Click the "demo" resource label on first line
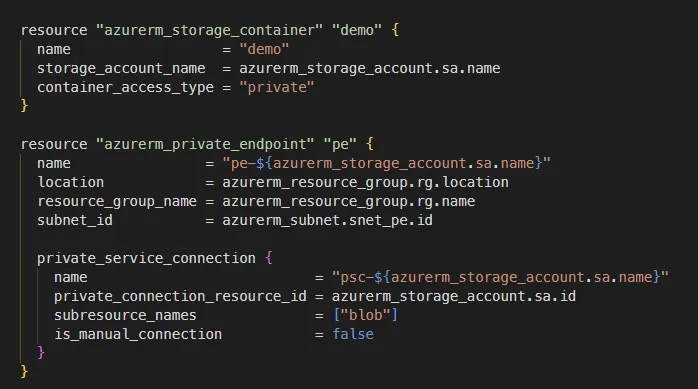 [357, 30]
